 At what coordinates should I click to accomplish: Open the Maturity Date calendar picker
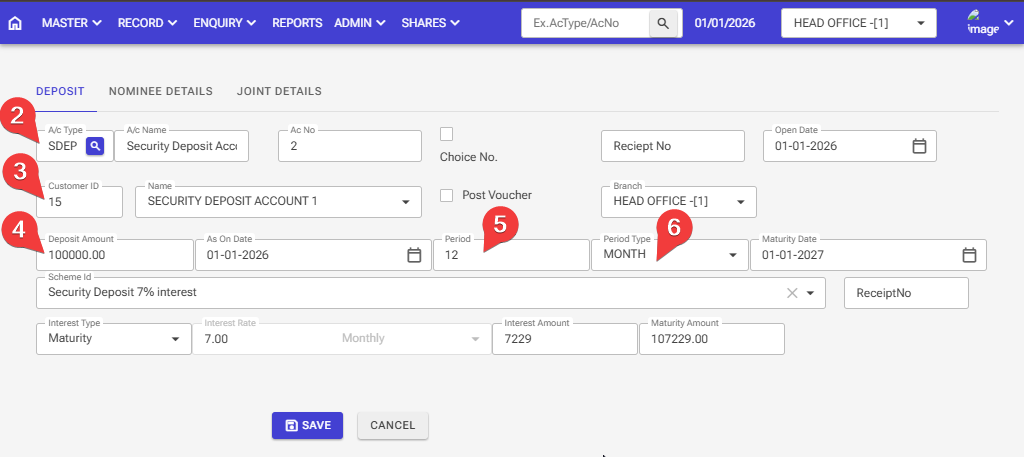point(968,255)
